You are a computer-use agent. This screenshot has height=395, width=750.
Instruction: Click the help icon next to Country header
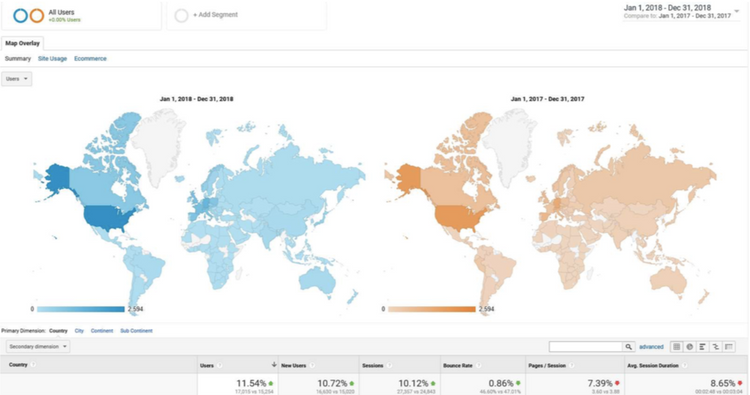(33, 365)
